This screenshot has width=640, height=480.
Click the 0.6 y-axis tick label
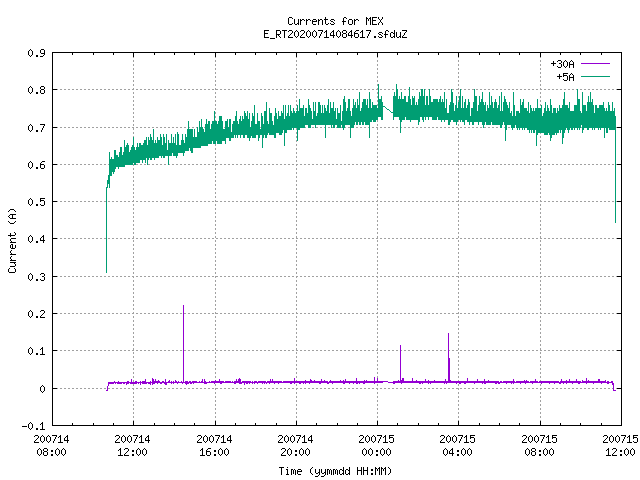(36, 165)
